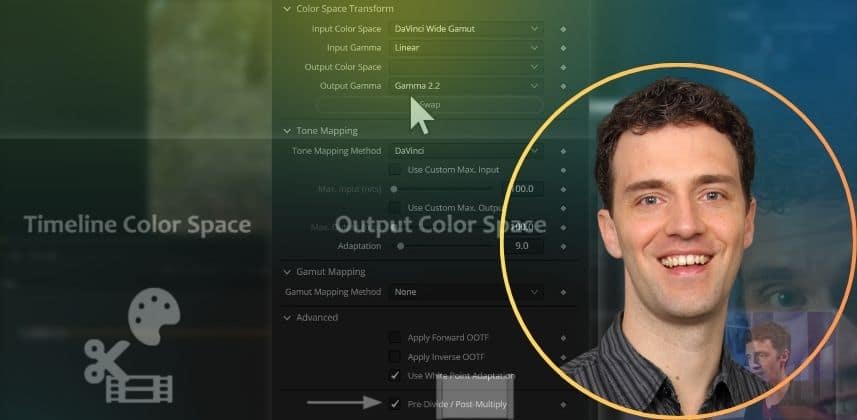Enable Apply Inverse OOTF checkbox
The image size is (857, 420).
click(x=395, y=357)
